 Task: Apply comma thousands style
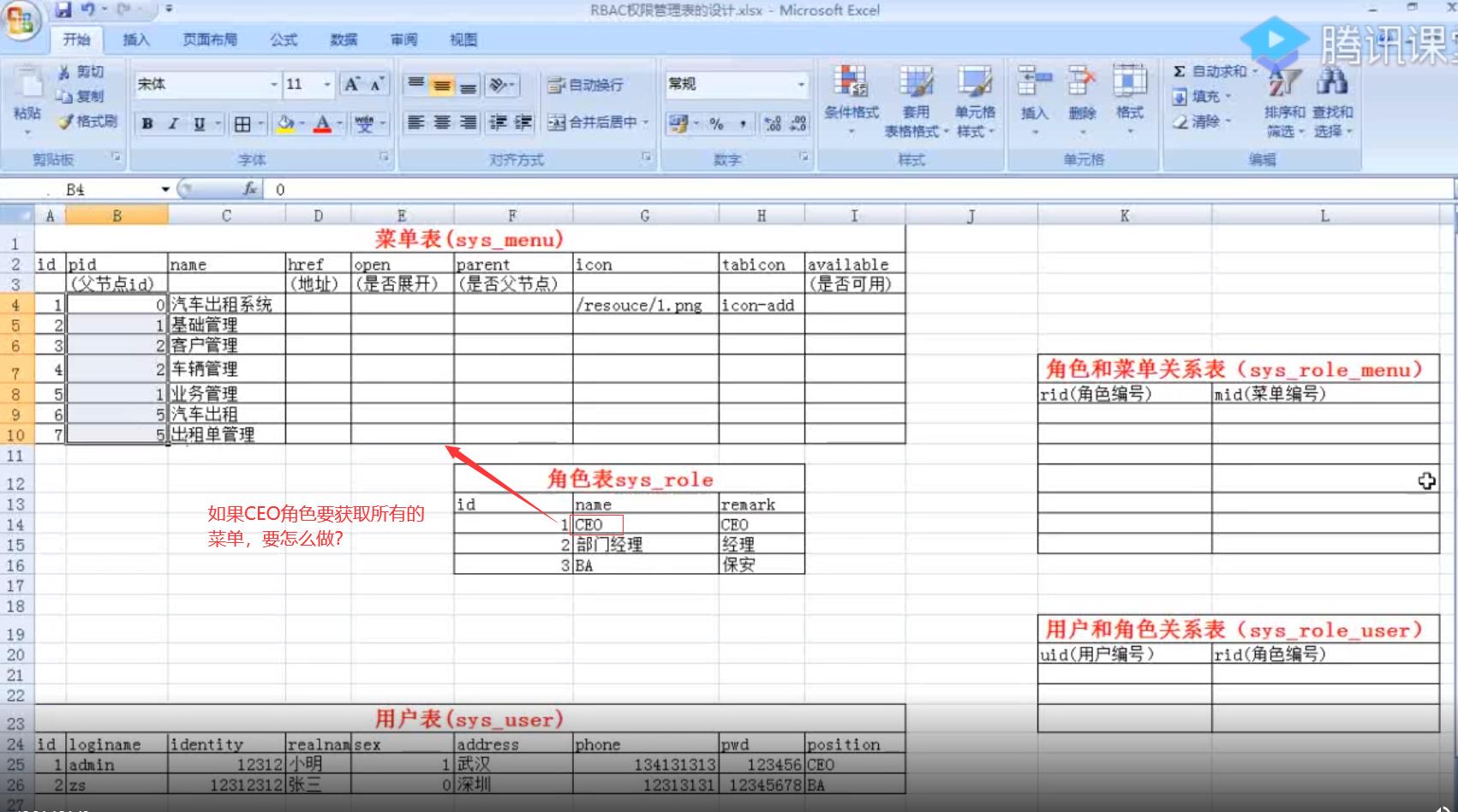743,124
